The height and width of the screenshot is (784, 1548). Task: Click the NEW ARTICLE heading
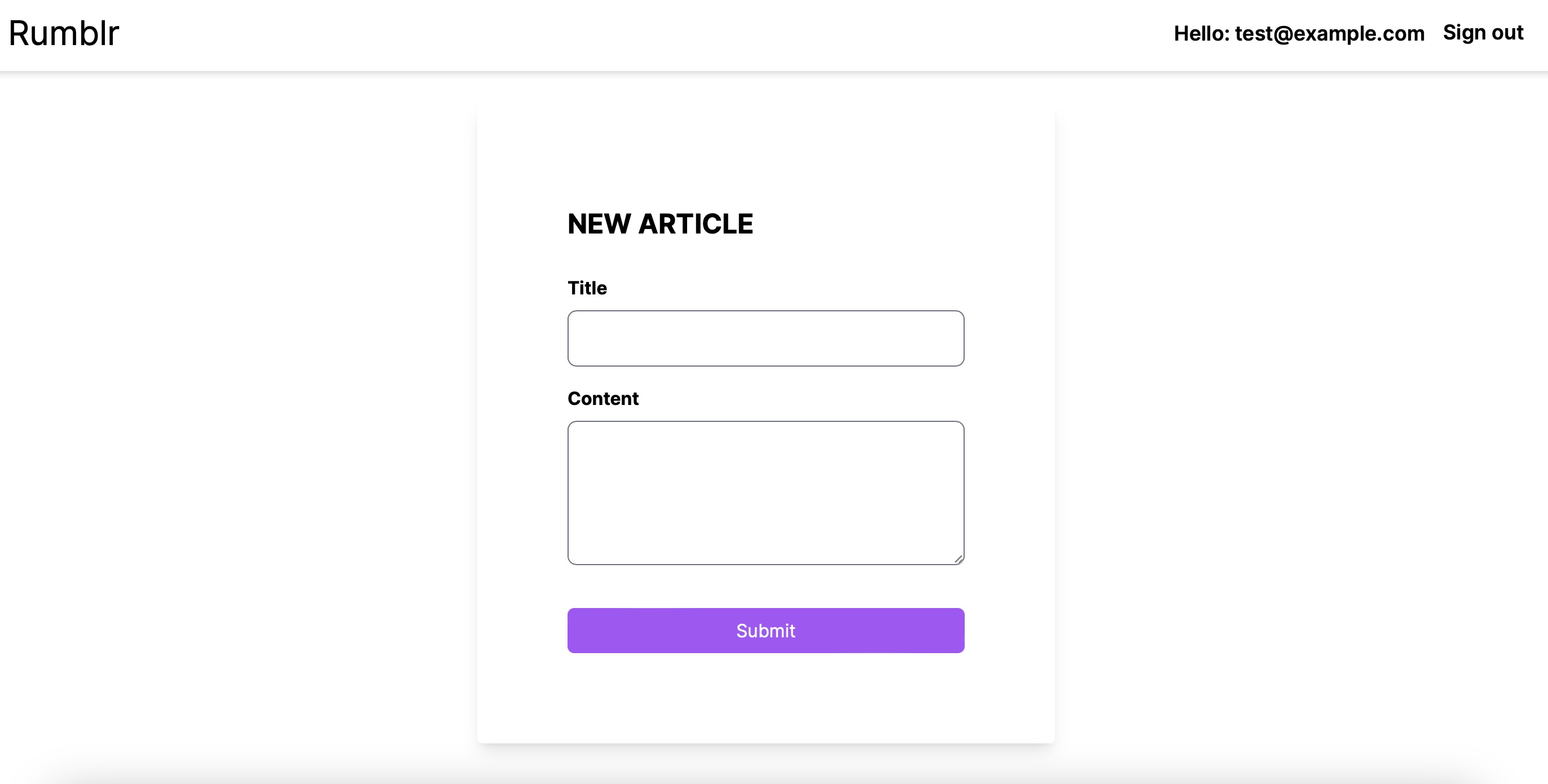coord(660,224)
